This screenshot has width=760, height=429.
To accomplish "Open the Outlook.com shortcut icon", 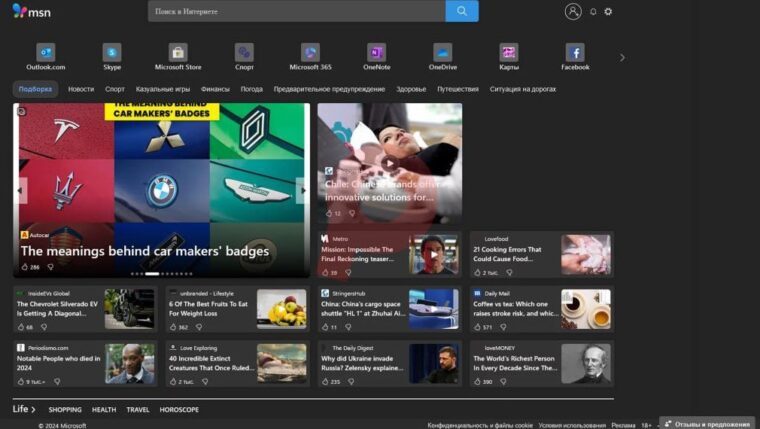I will (x=46, y=52).
